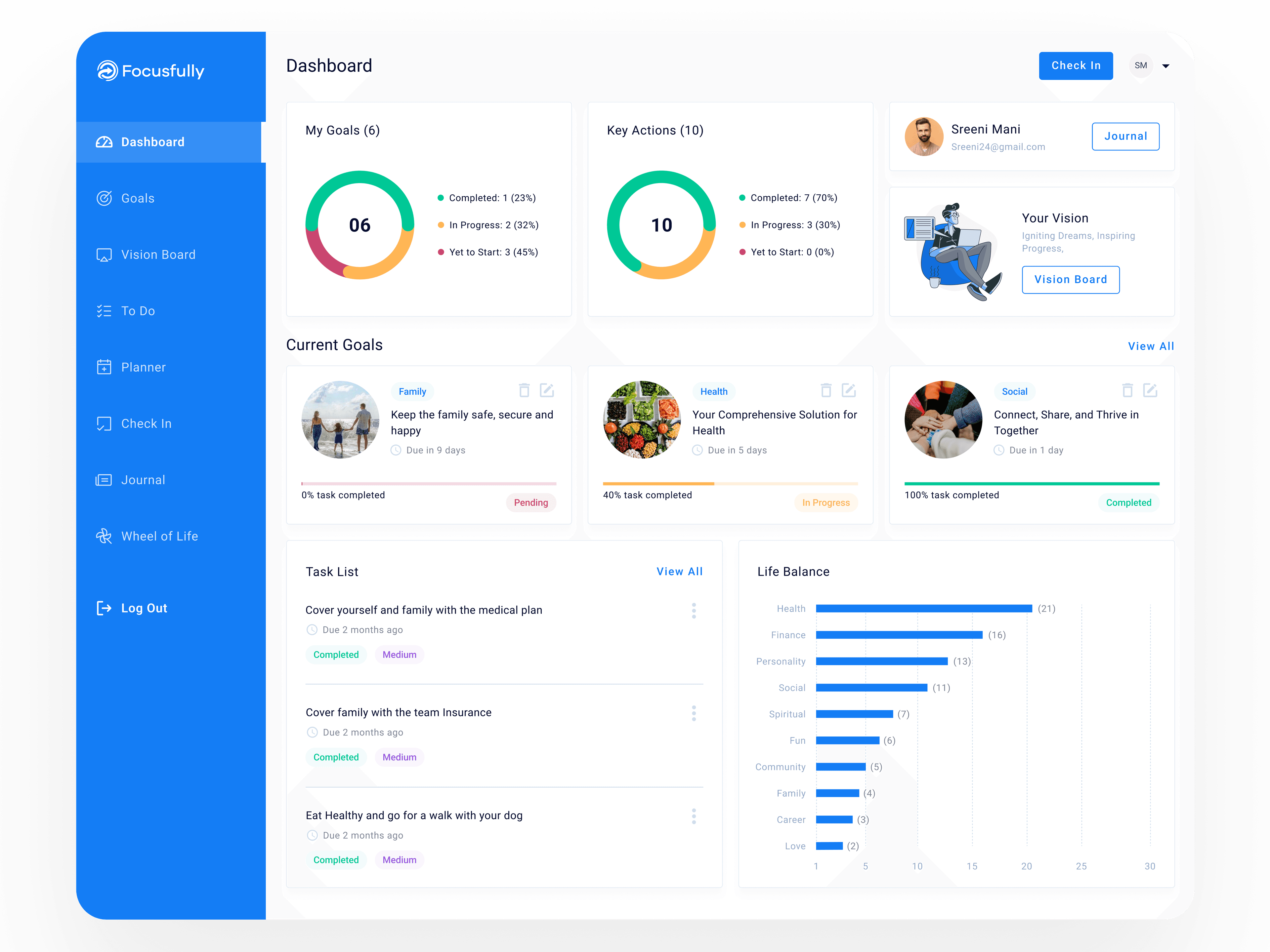Viewport: 1270px width, 952px height.
Task: Click View All next to Current Goals
Action: coord(1151,346)
